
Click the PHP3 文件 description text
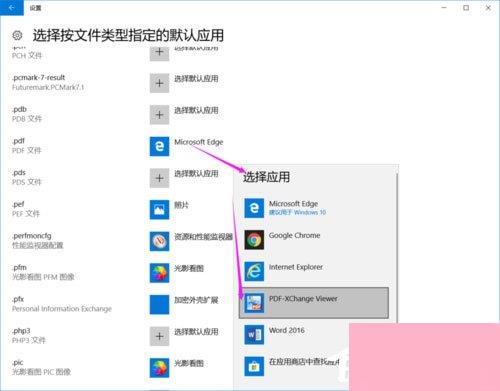(29, 341)
